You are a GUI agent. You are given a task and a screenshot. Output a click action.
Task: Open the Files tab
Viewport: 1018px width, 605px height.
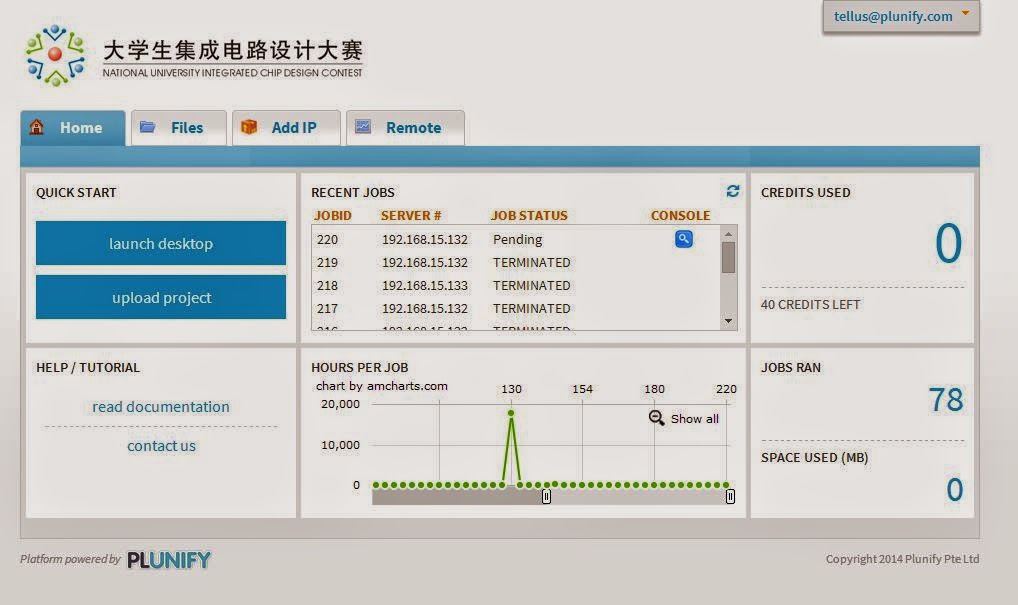pyautogui.click(x=179, y=128)
